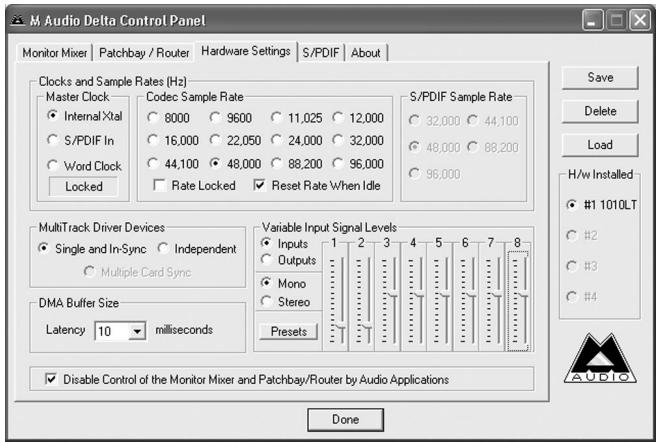Open the Latency dropdown arrow

[x=137, y=332]
